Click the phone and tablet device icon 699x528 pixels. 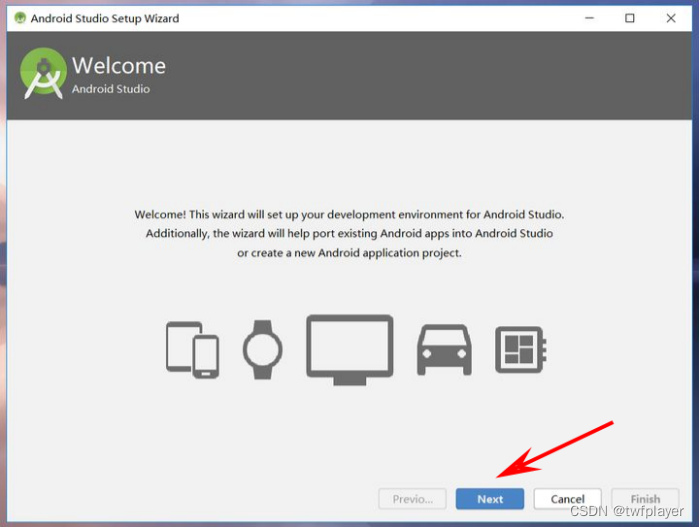point(193,350)
